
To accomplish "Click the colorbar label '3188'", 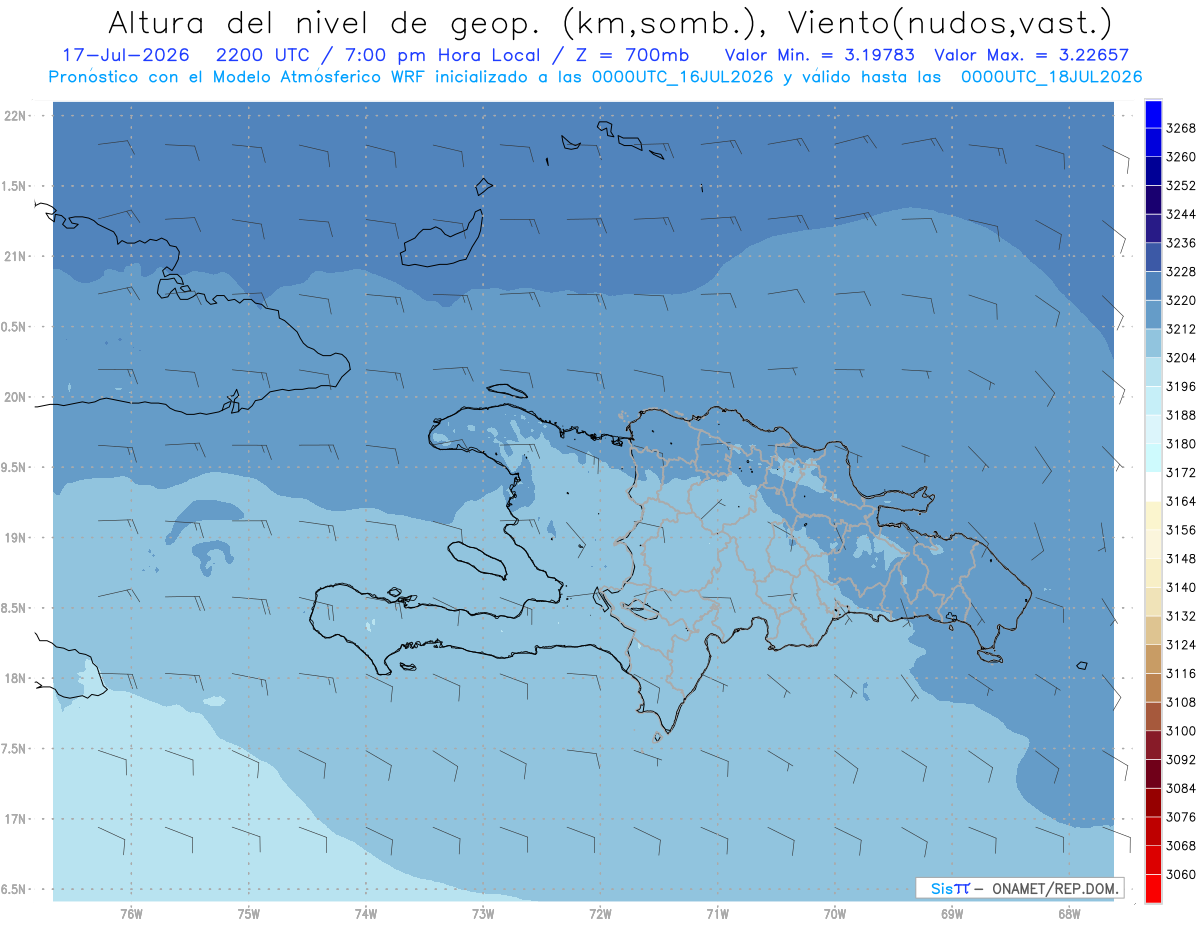I will 1180,415.
